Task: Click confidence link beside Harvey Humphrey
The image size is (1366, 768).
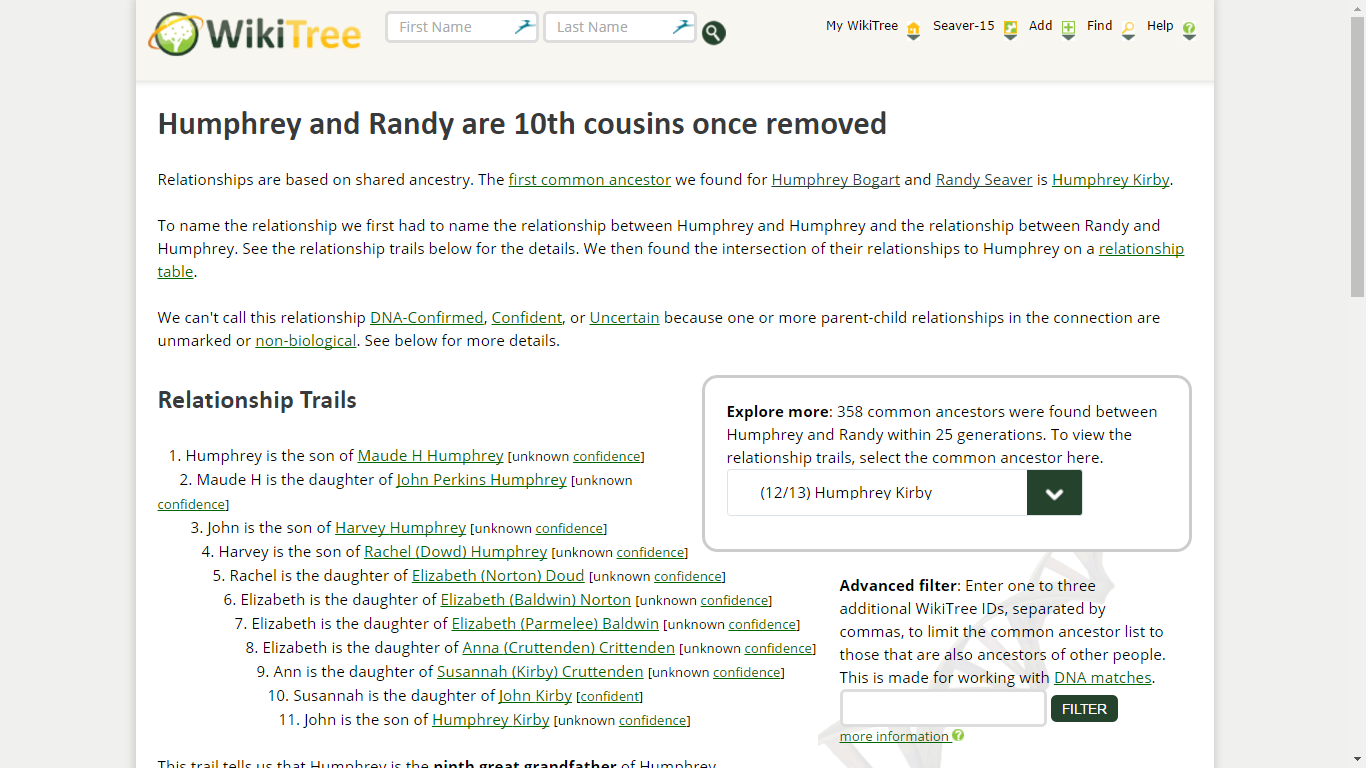Action: pos(569,529)
